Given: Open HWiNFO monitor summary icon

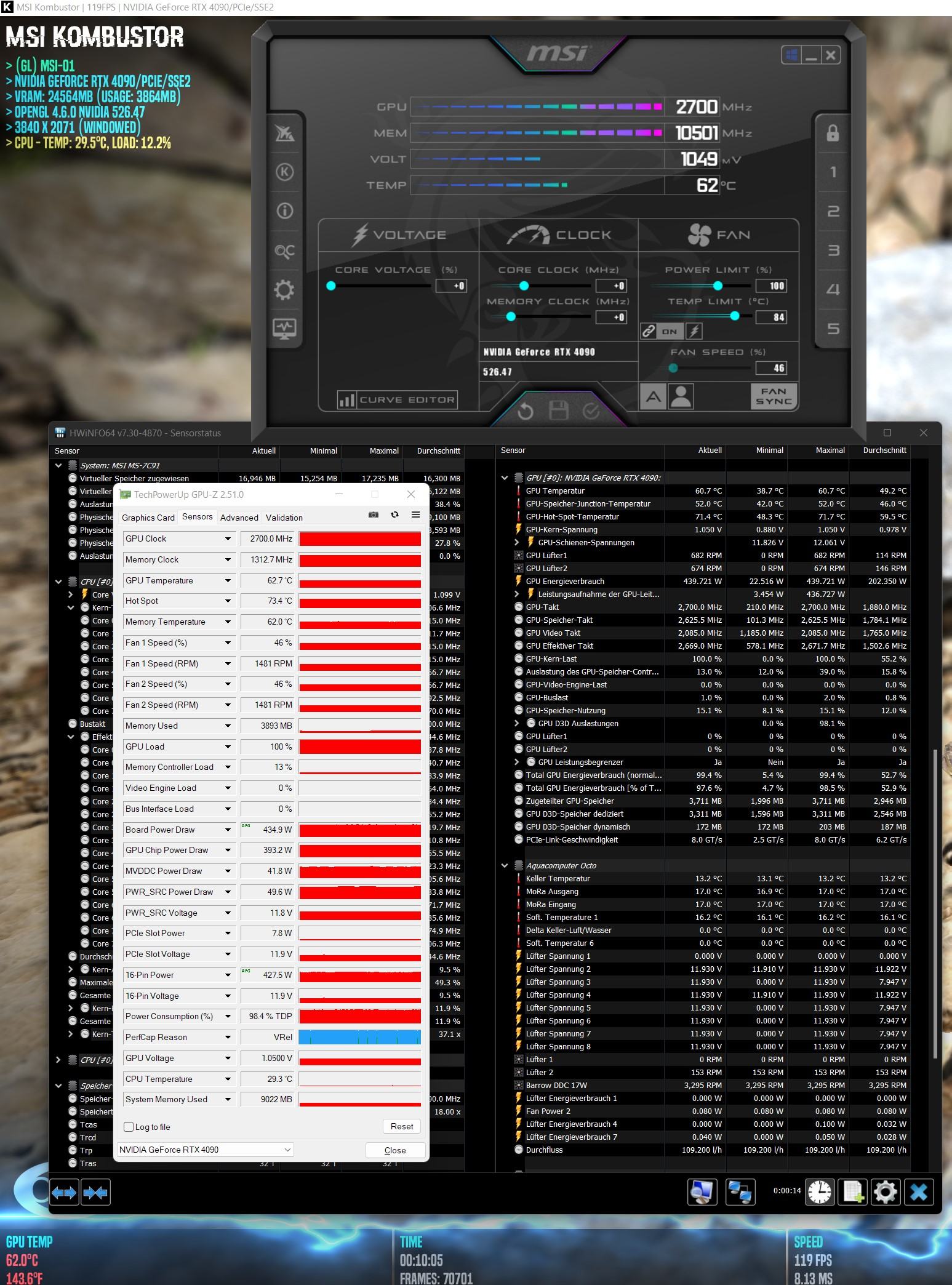Looking at the screenshot, I should coord(702,1192).
